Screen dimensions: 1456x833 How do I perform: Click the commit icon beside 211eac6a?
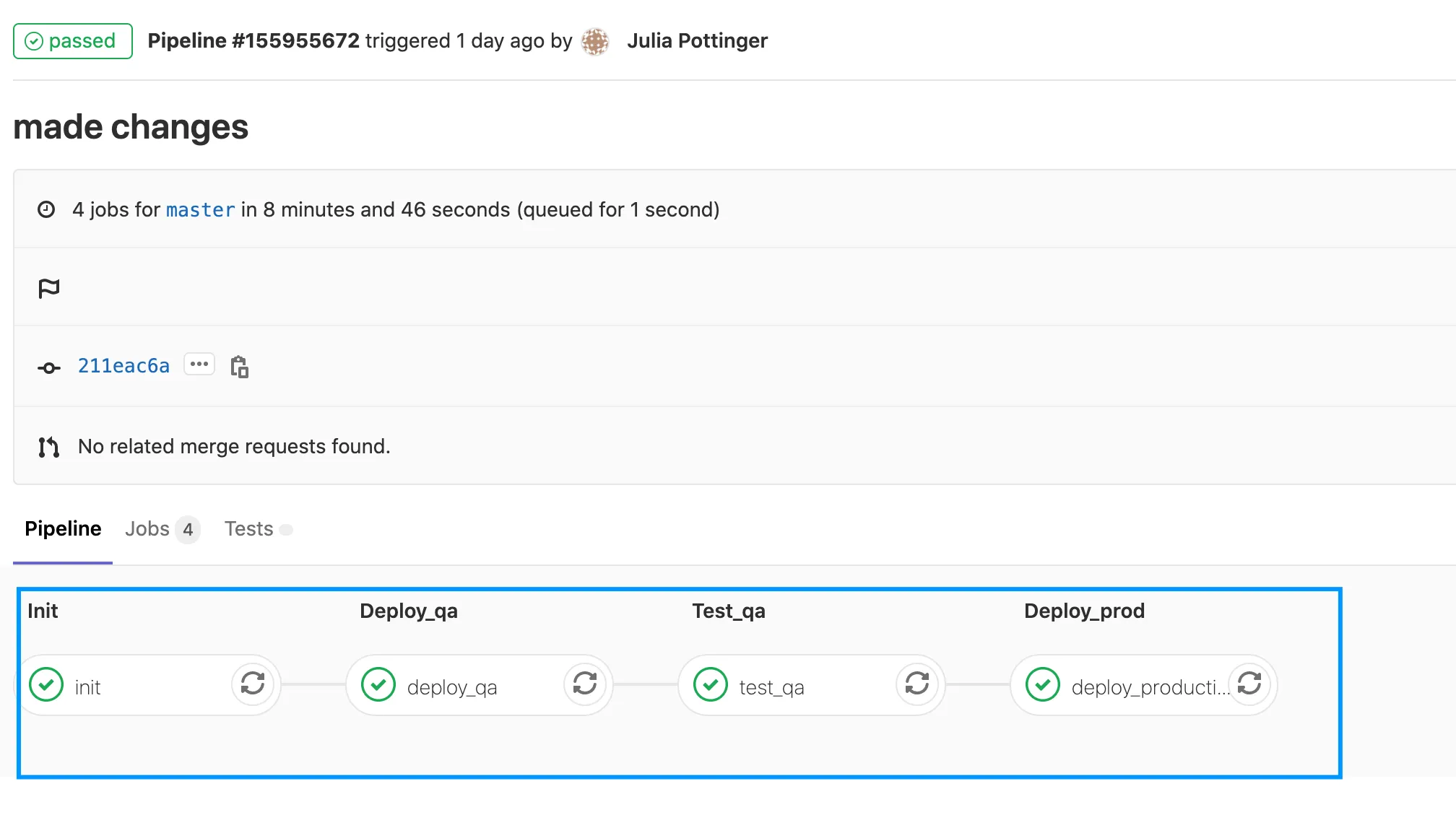[x=49, y=368]
